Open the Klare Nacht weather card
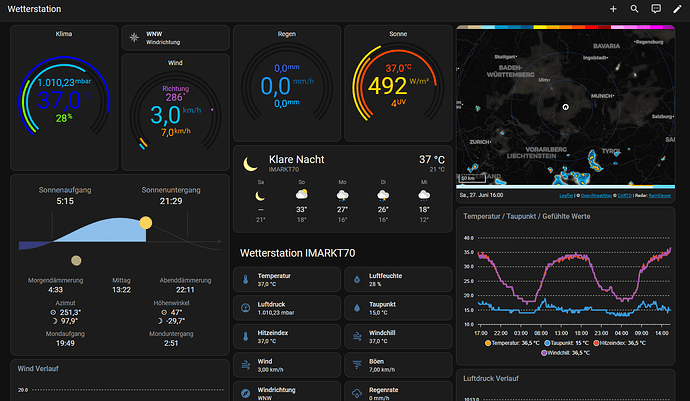 342,189
